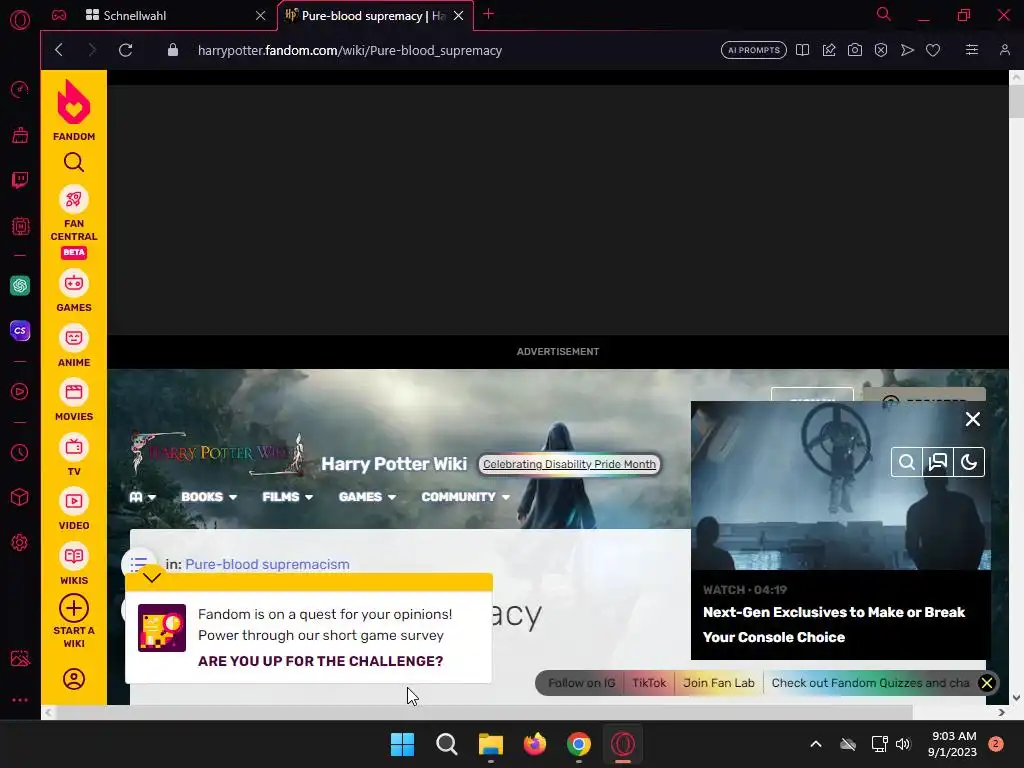1024x768 pixels.
Task: Toggle dark theme moon icon
Action: [x=969, y=462]
